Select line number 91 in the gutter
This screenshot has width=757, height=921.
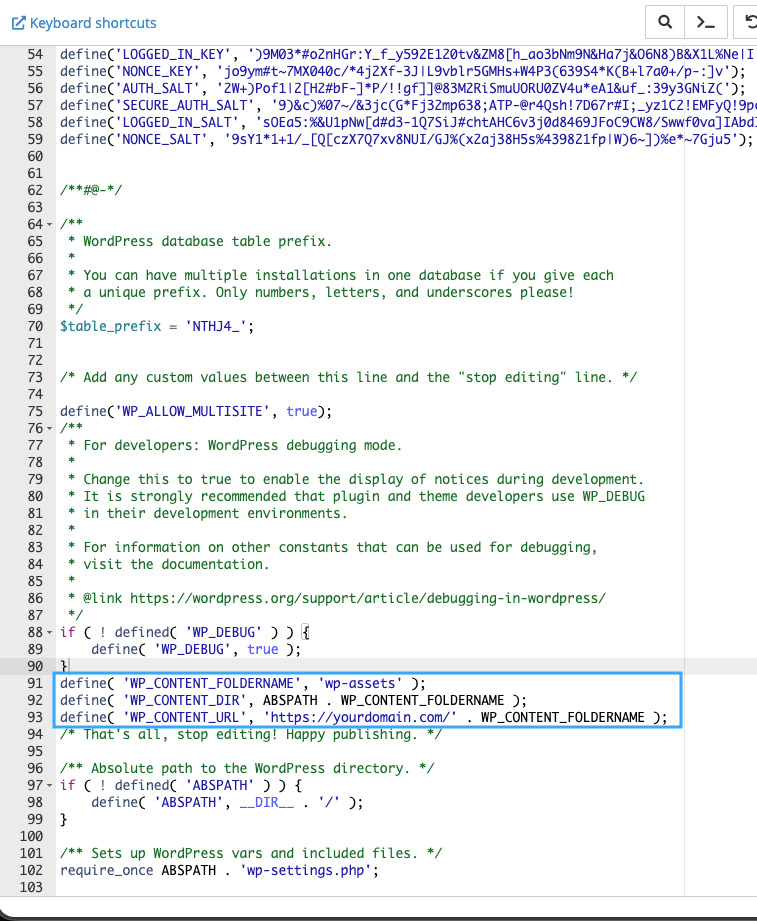click(x=35, y=683)
